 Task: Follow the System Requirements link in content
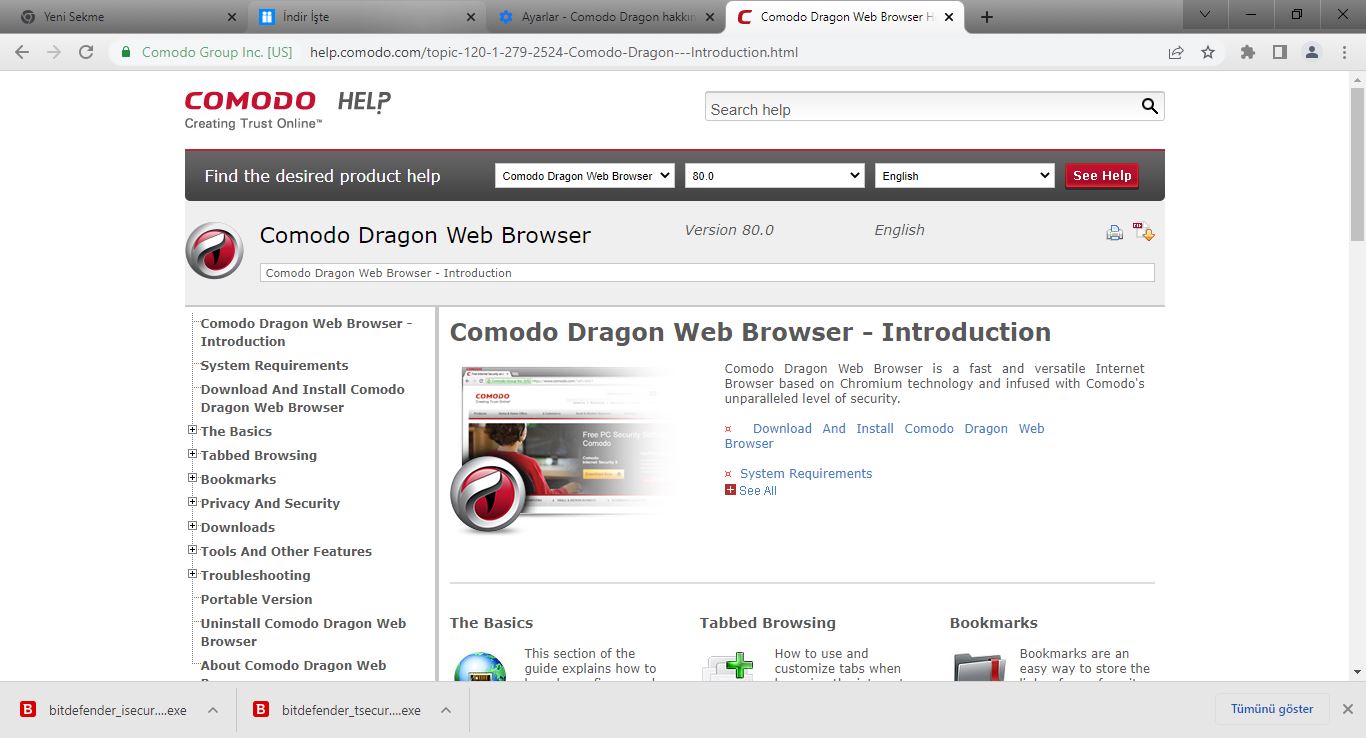click(806, 473)
